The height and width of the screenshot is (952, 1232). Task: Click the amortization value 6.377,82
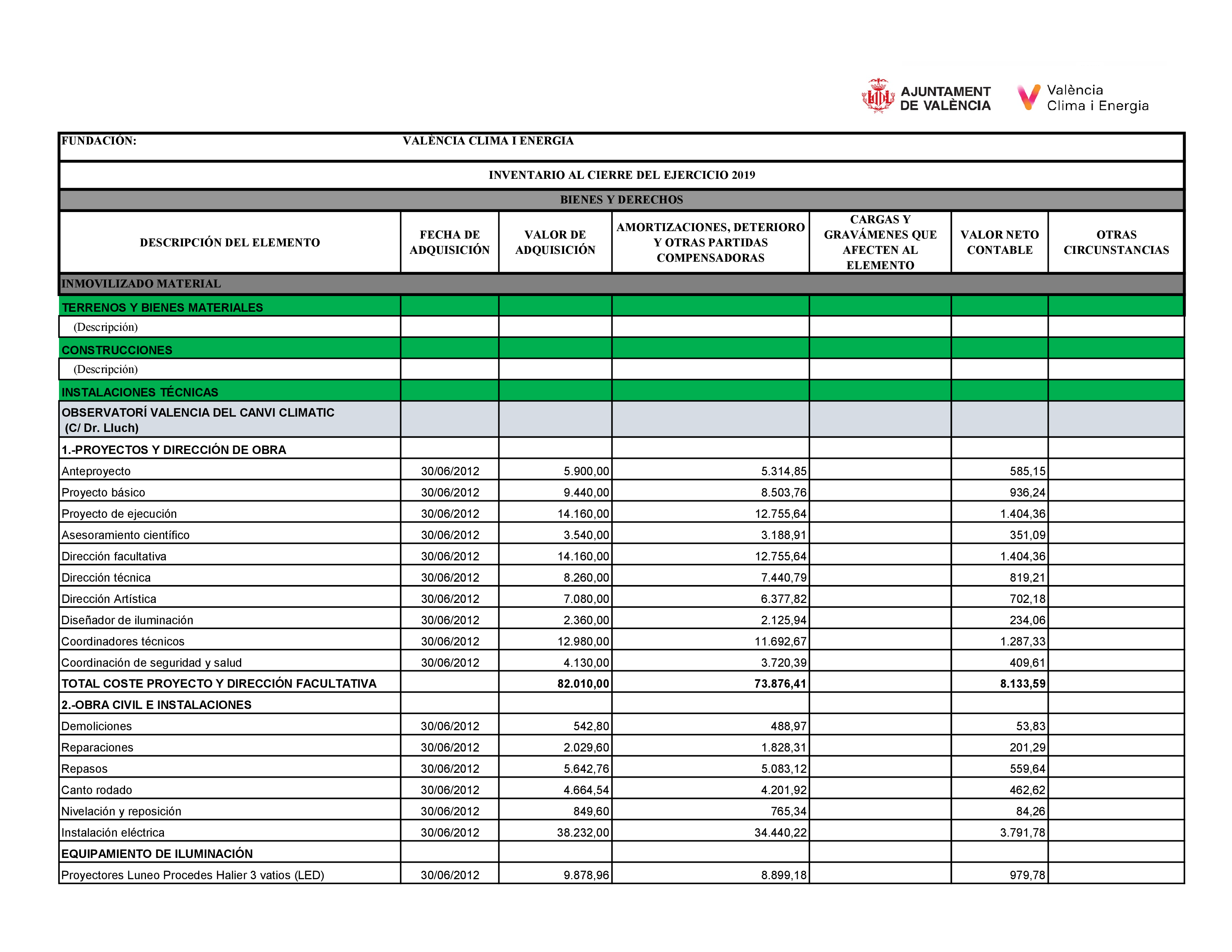(x=784, y=599)
